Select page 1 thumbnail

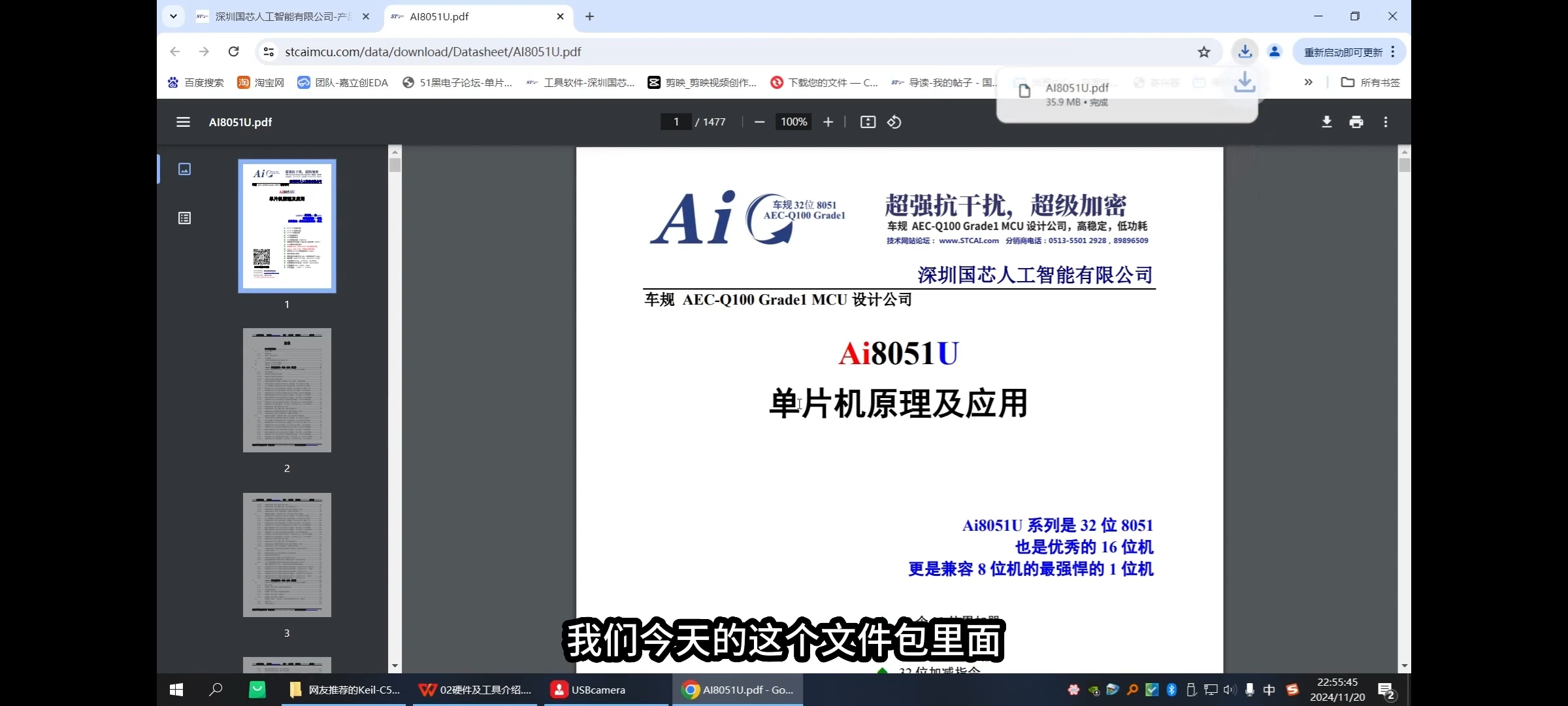click(x=287, y=226)
